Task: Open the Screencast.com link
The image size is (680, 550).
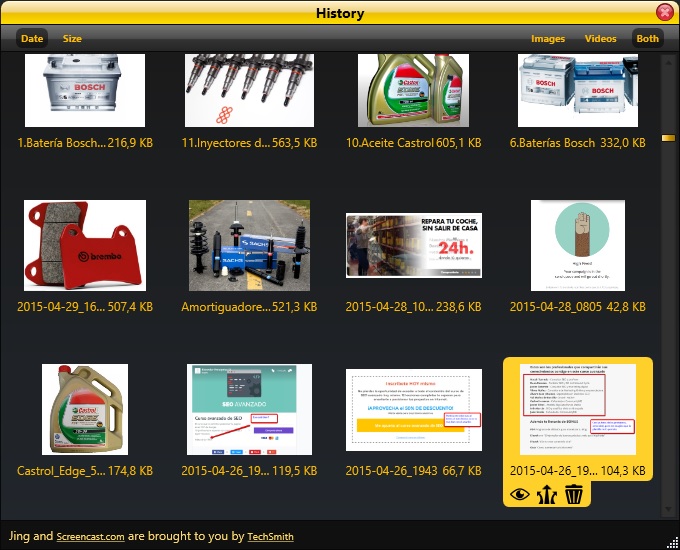Action: tap(90, 537)
